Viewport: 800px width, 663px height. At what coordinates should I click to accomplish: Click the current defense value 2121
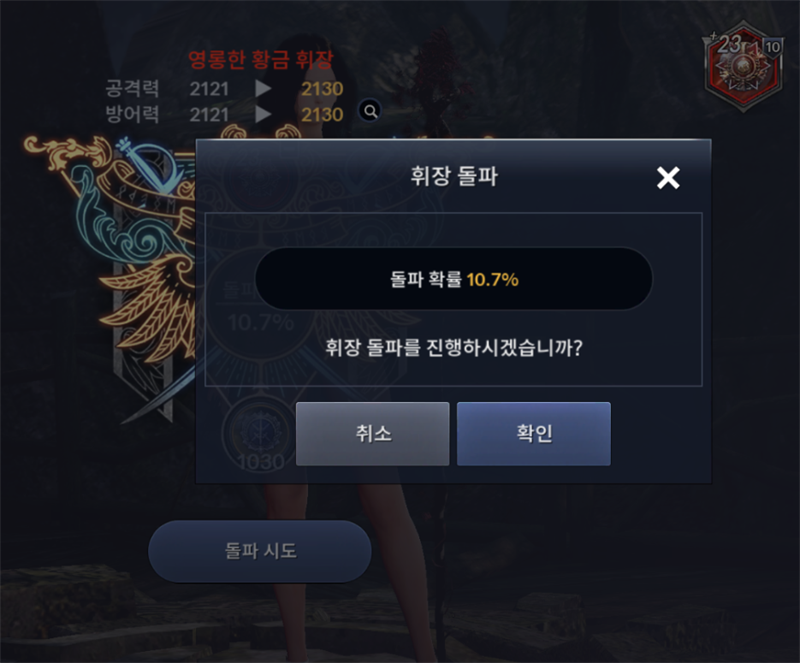coord(209,114)
